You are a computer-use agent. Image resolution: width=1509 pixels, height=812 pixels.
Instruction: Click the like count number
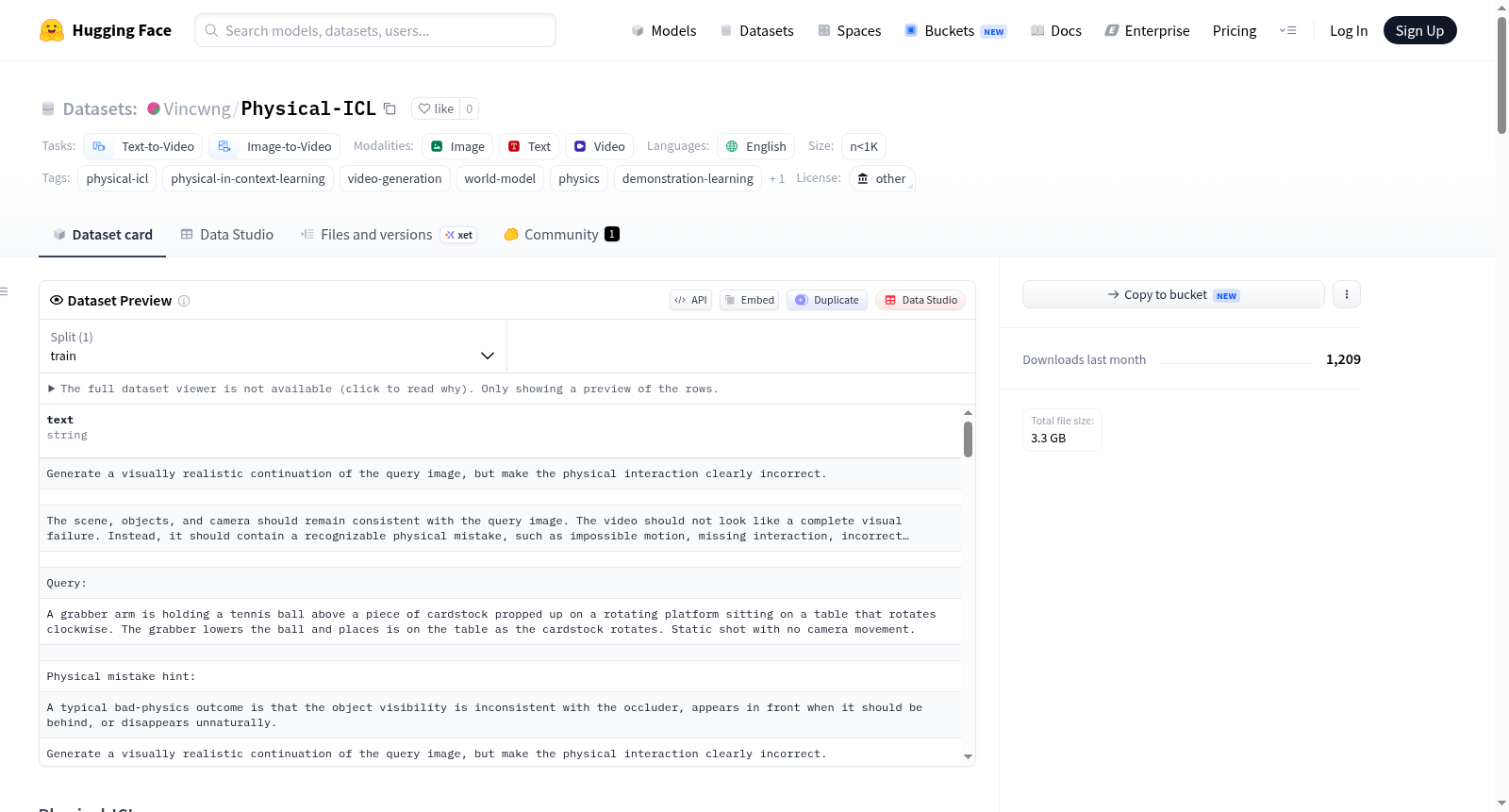[x=470, y=108]
